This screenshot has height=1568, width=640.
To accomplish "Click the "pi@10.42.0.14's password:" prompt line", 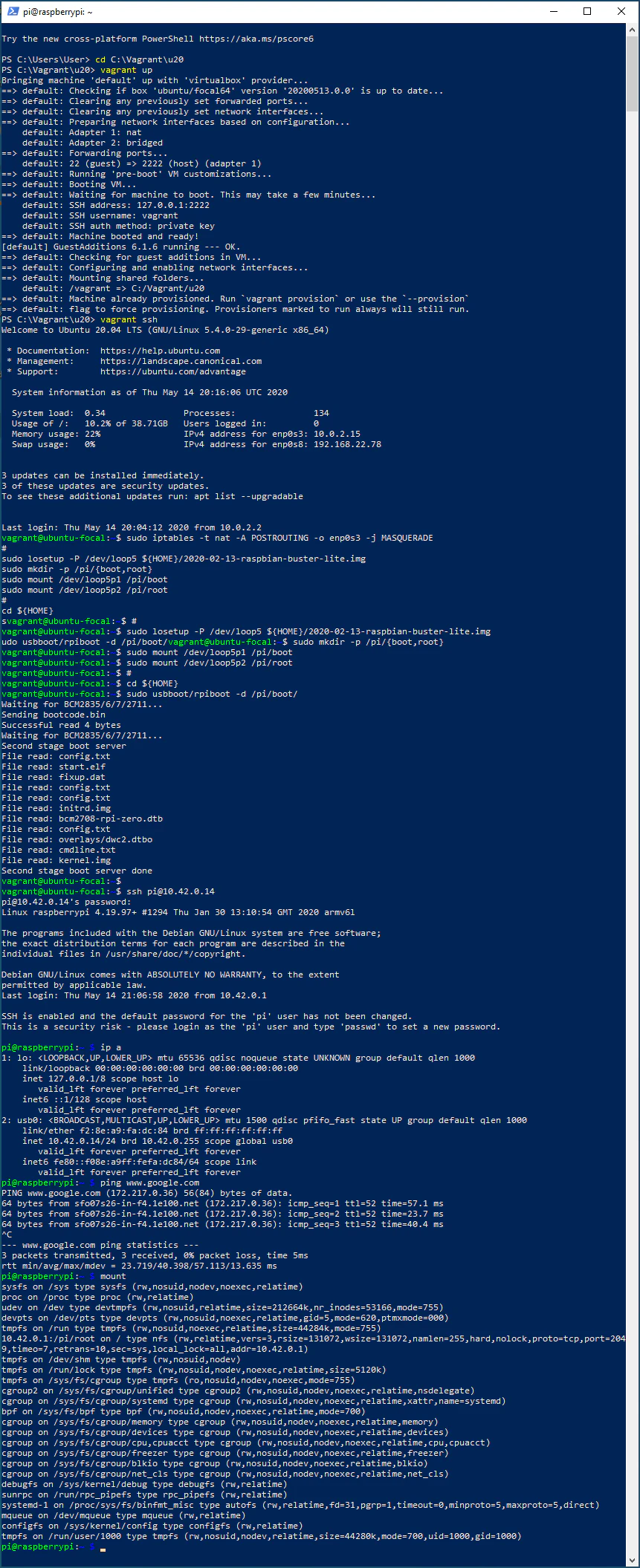I will point(66,902).
